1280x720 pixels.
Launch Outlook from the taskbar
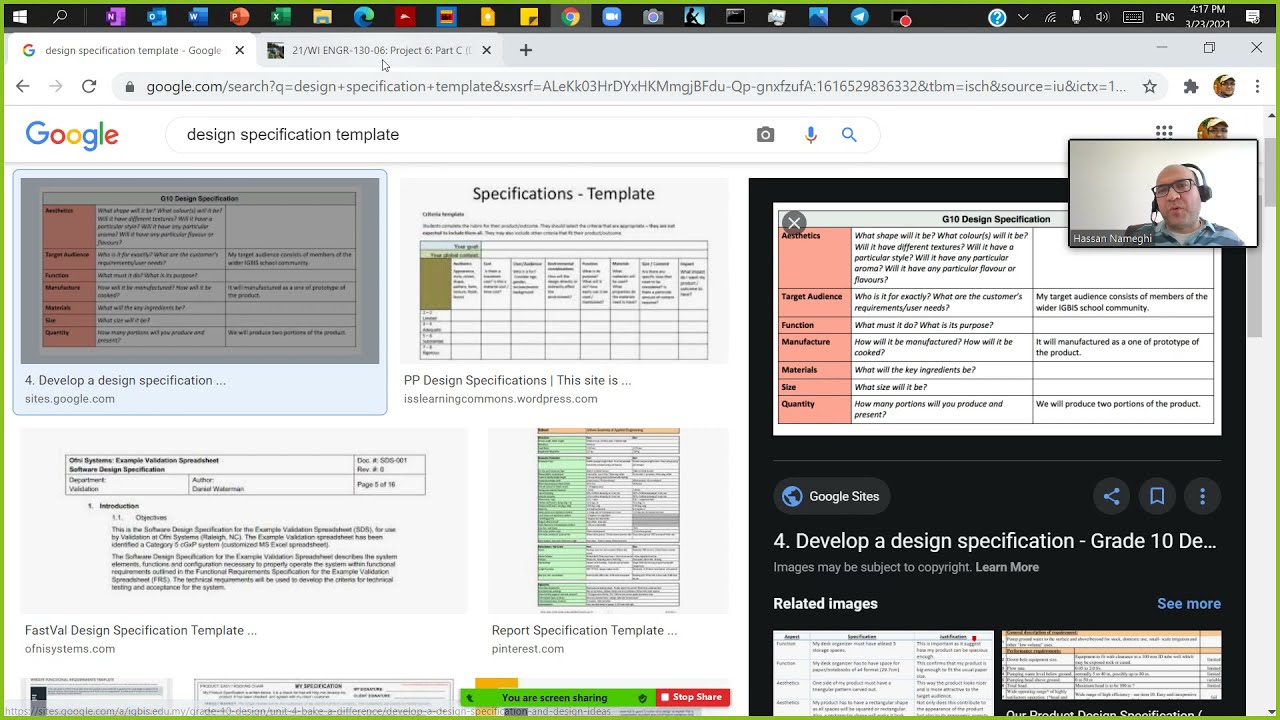(156, 17)
